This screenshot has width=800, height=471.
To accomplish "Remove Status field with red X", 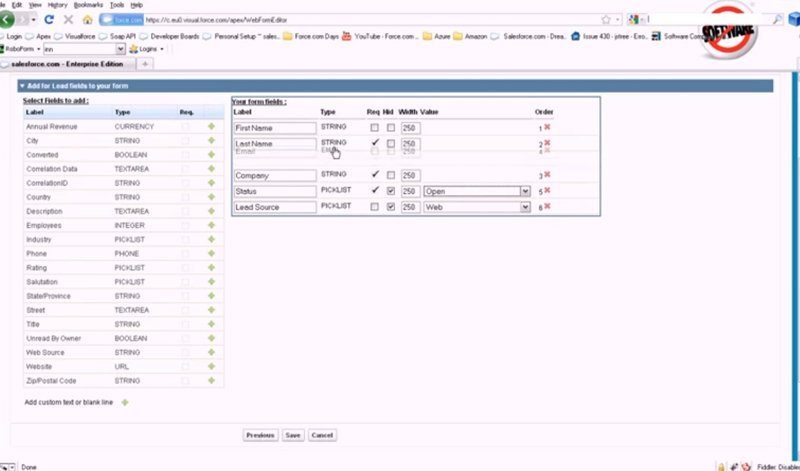I will coord(547,190).
